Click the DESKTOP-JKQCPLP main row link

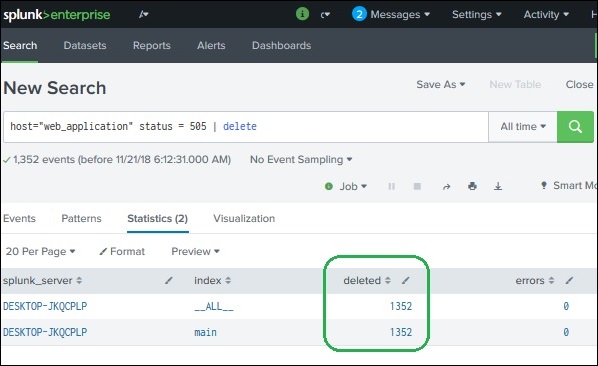pyautogui.click(x=45, y=332)
